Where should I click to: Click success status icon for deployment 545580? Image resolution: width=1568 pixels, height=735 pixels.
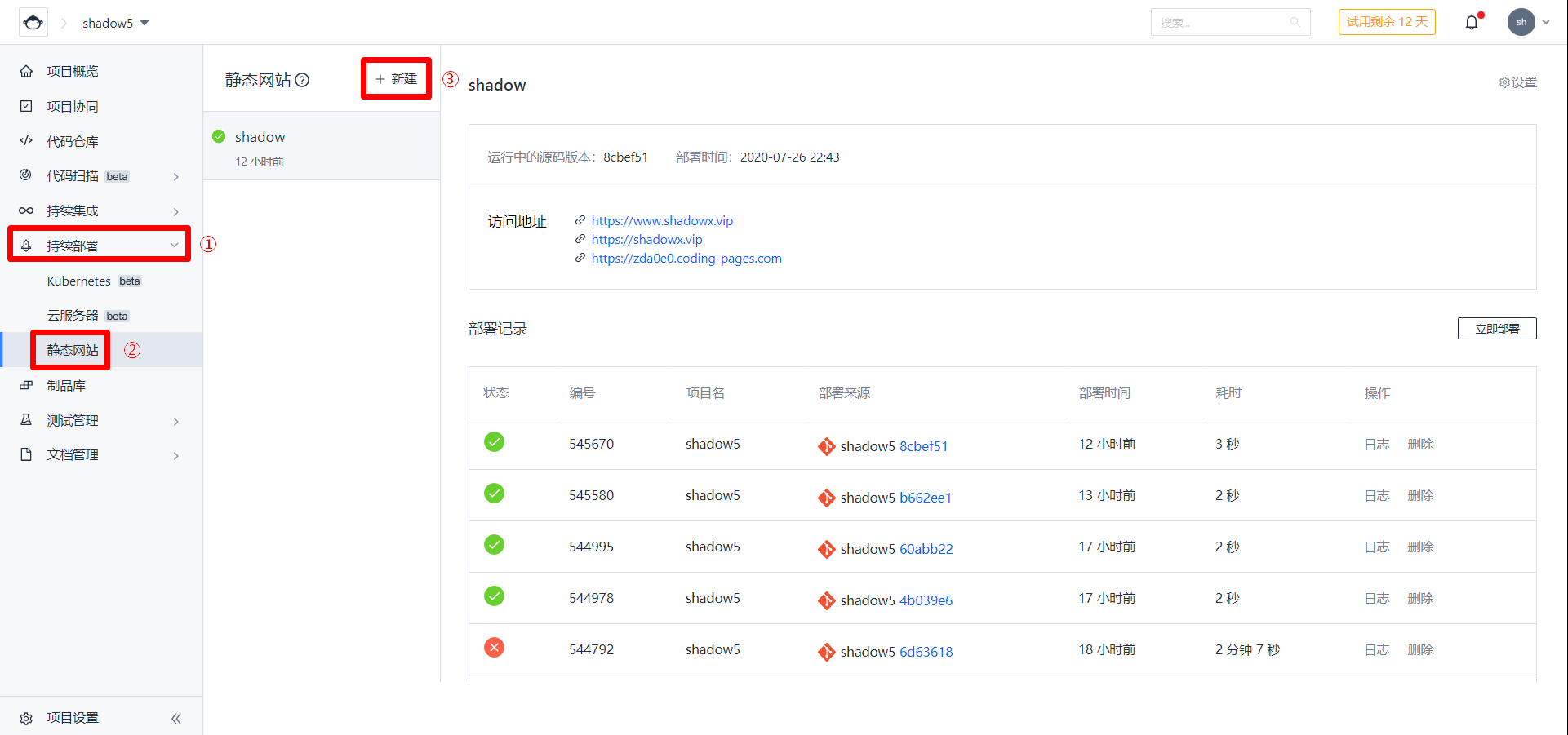coord(494,494)
